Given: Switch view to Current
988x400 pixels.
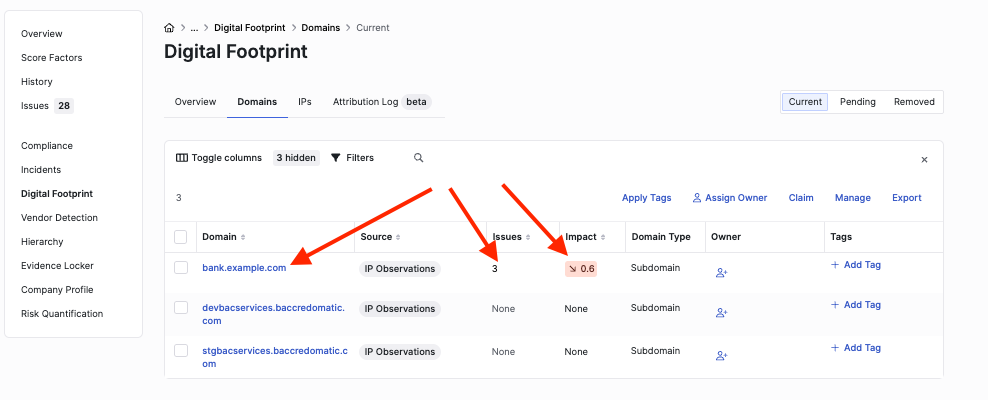Looking at the screenshot, I should coord(805,101).
